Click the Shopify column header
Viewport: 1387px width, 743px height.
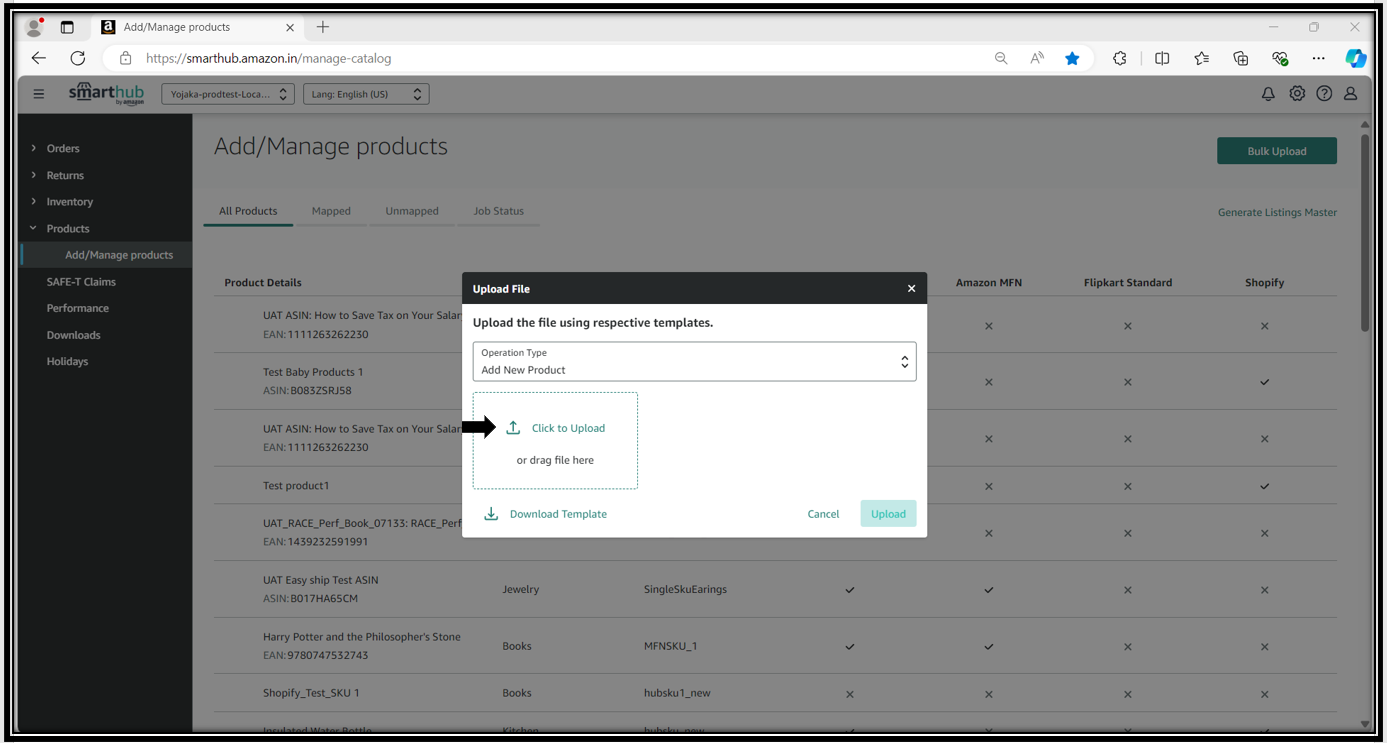tap(1264, 283)
